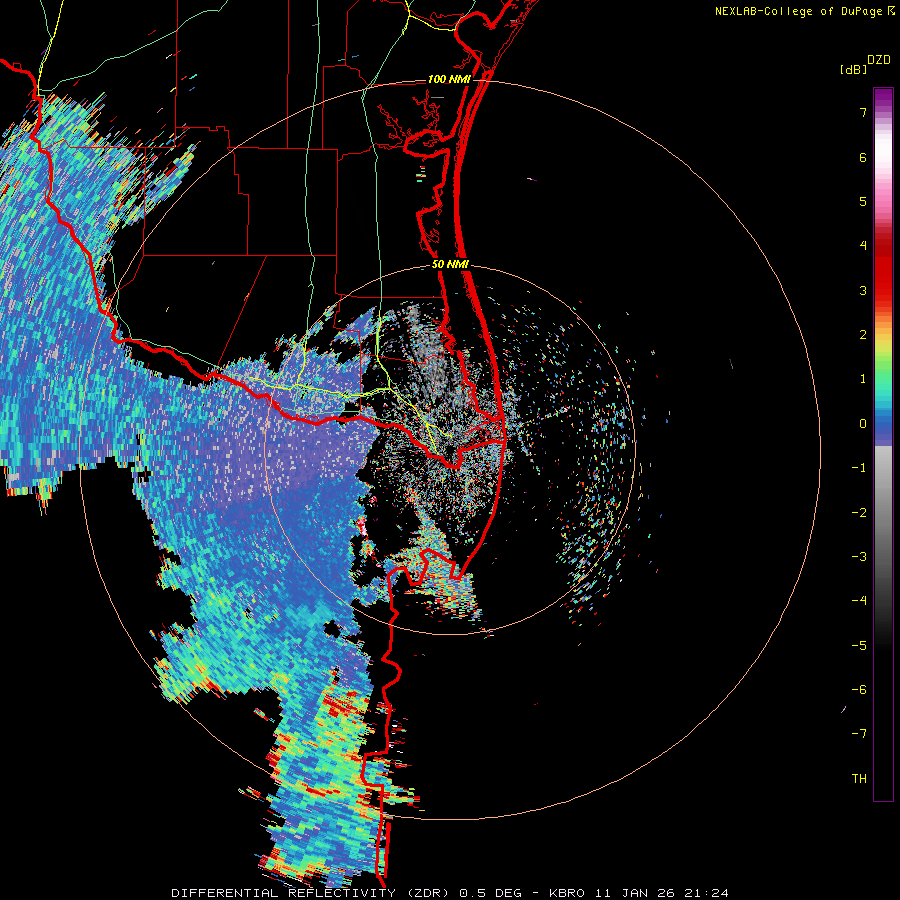900x900 pixels.
Task: Click the 50 NMI range ring label
Action: pos(451,265)
